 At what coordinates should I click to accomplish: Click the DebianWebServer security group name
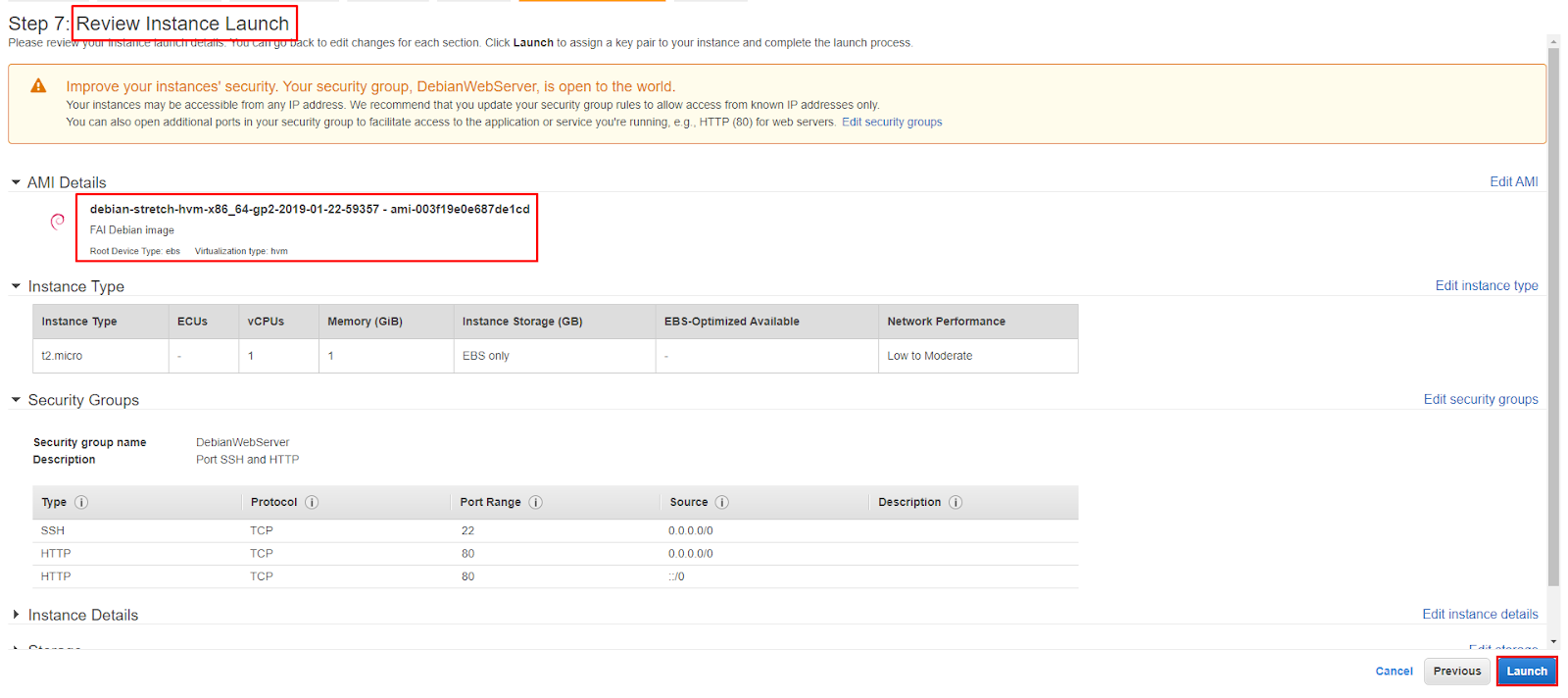[x=243, y=442]
